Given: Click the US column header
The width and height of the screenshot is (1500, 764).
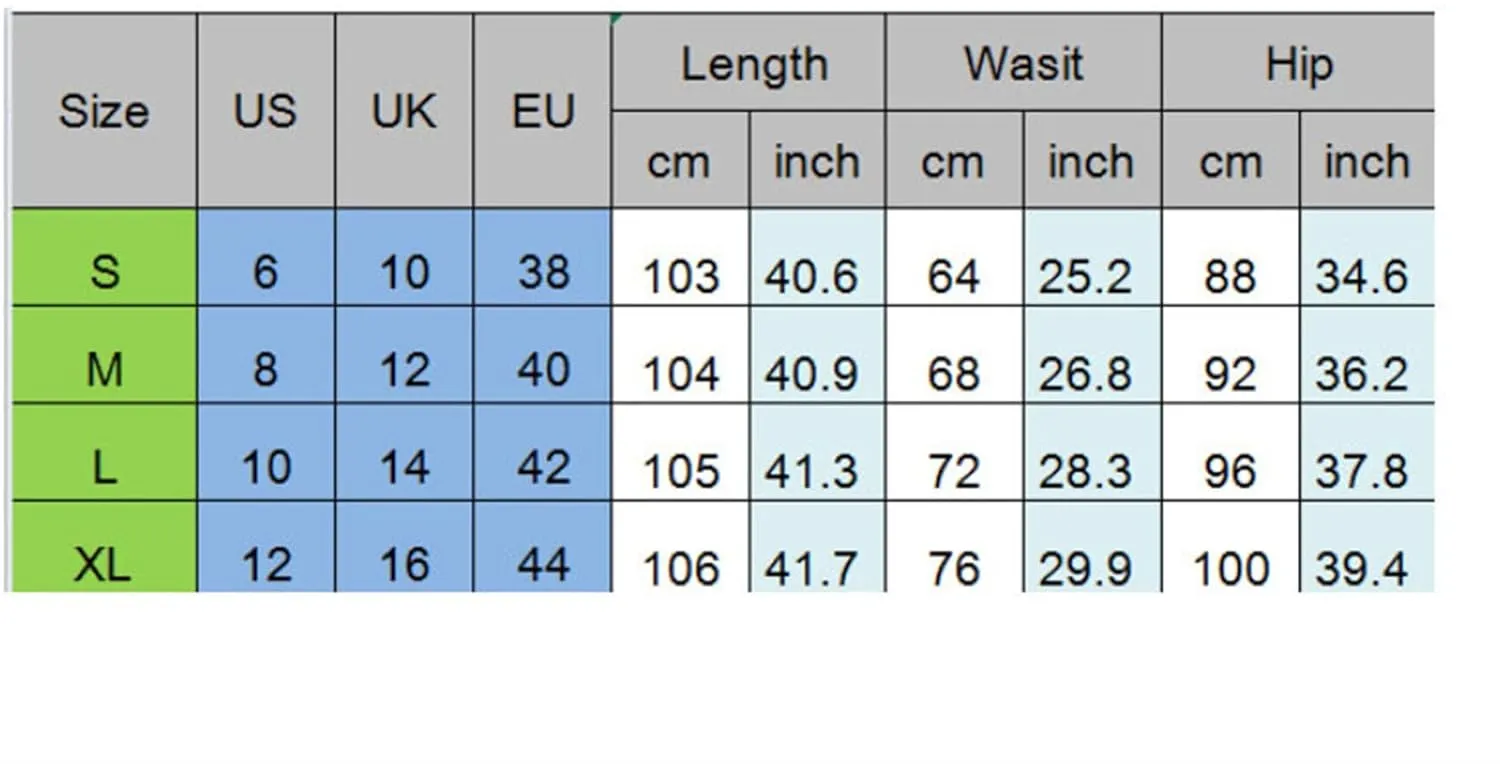Looking at the screenshot, I should pos(266,111).
